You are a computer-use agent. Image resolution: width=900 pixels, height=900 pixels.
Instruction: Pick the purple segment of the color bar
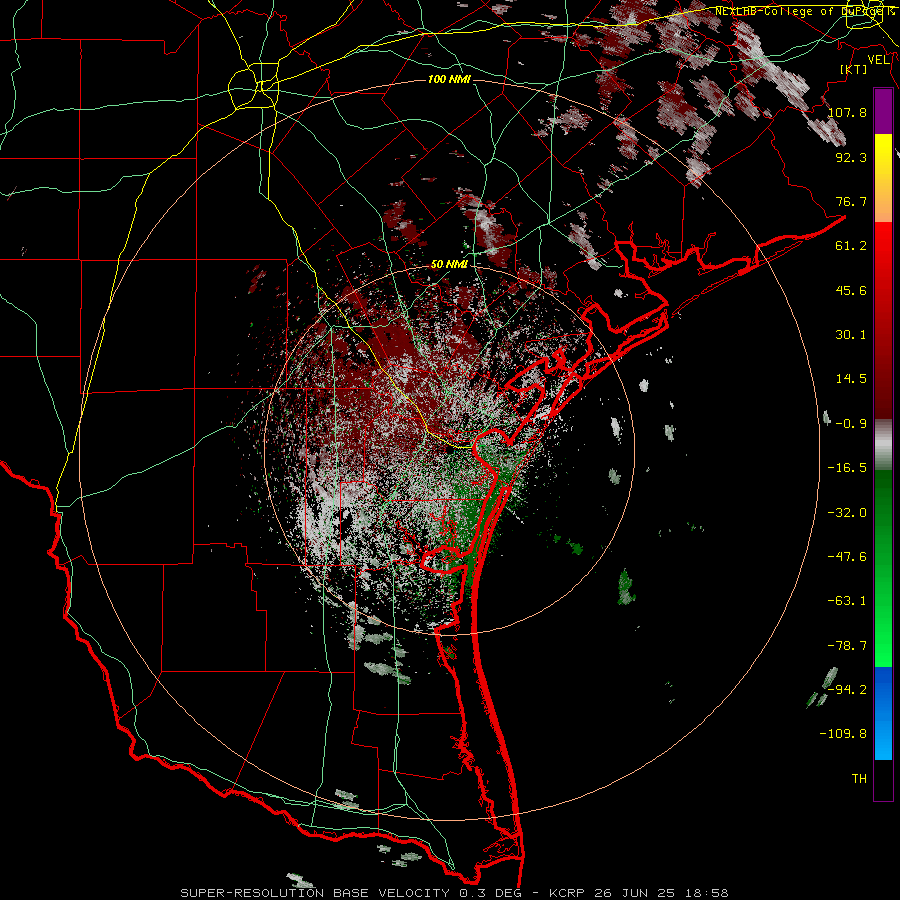coord(883,111)
